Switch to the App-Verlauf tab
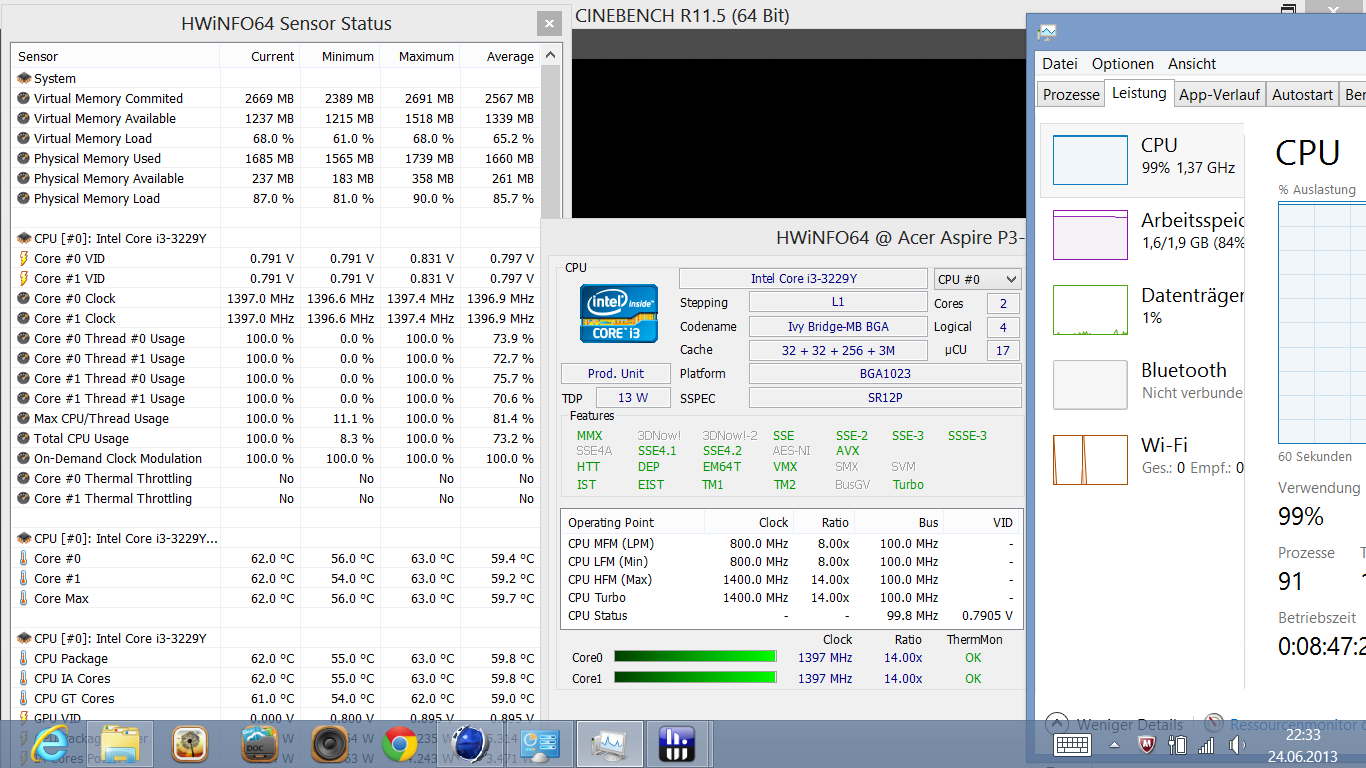Viewport: 1366px width, 768px height. pos(1219,94)
